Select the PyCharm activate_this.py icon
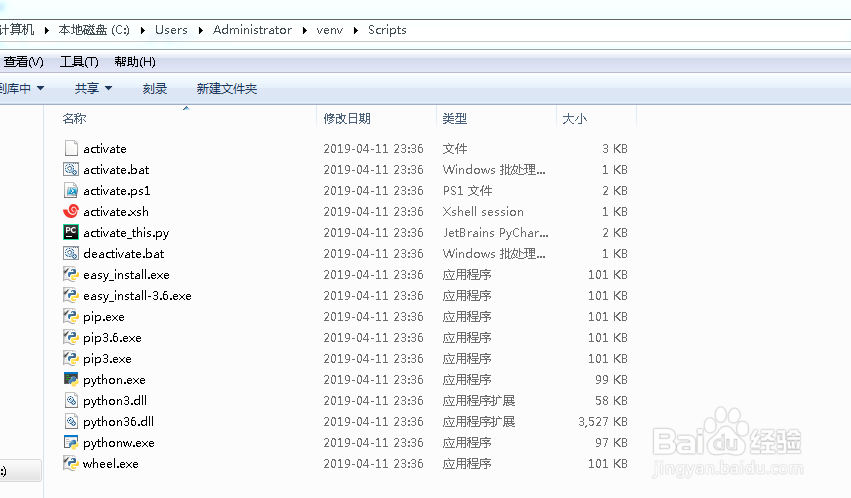The image size is (851, 498). pyautogui.click(x=71, y=232)
